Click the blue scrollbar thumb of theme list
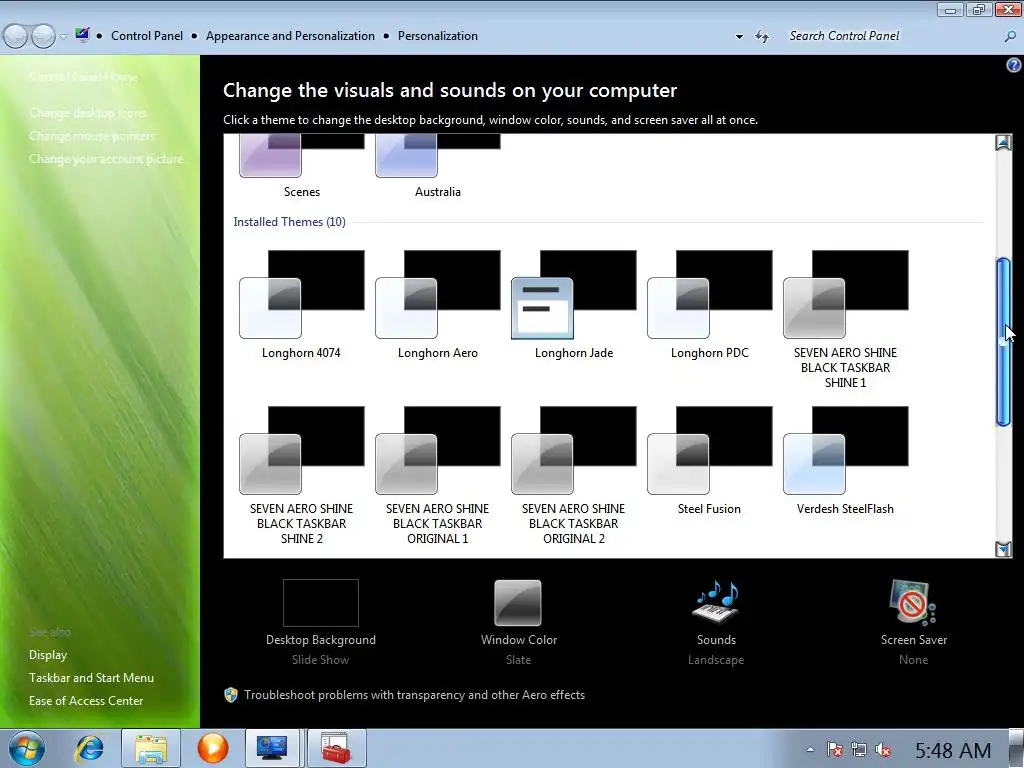 [x=1003, y=342]
